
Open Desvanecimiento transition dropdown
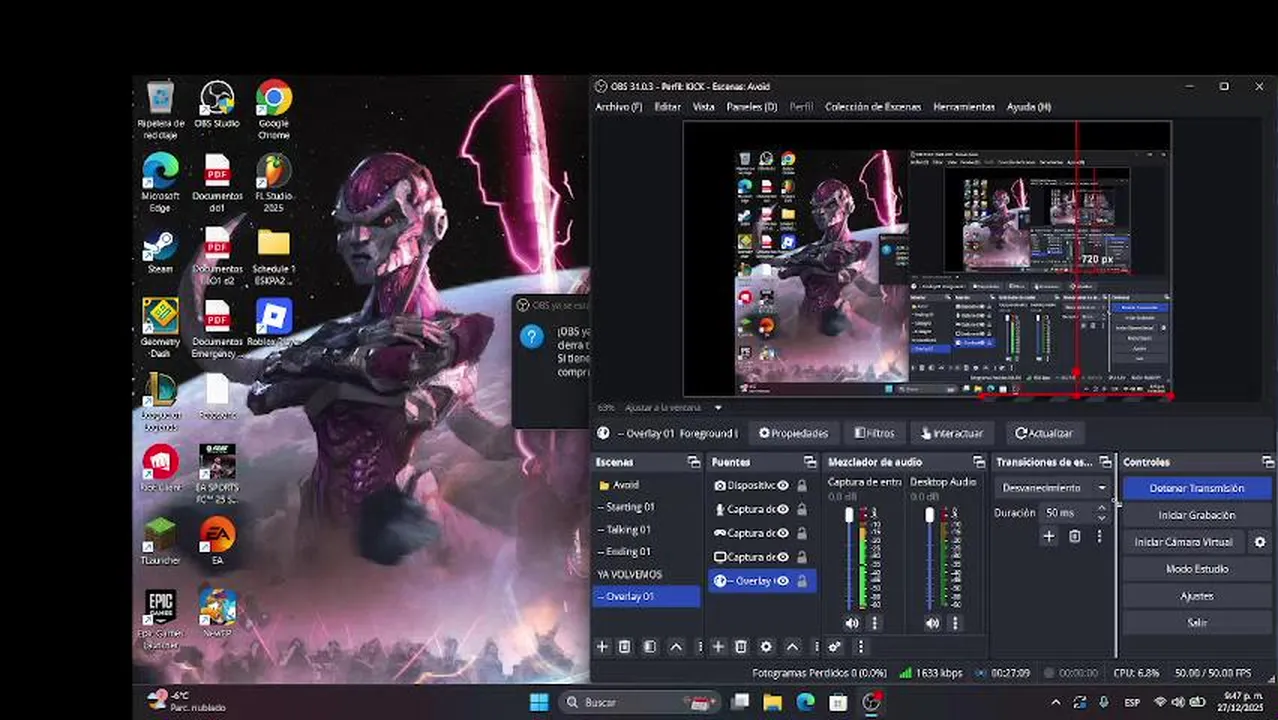coord(1053,488)
